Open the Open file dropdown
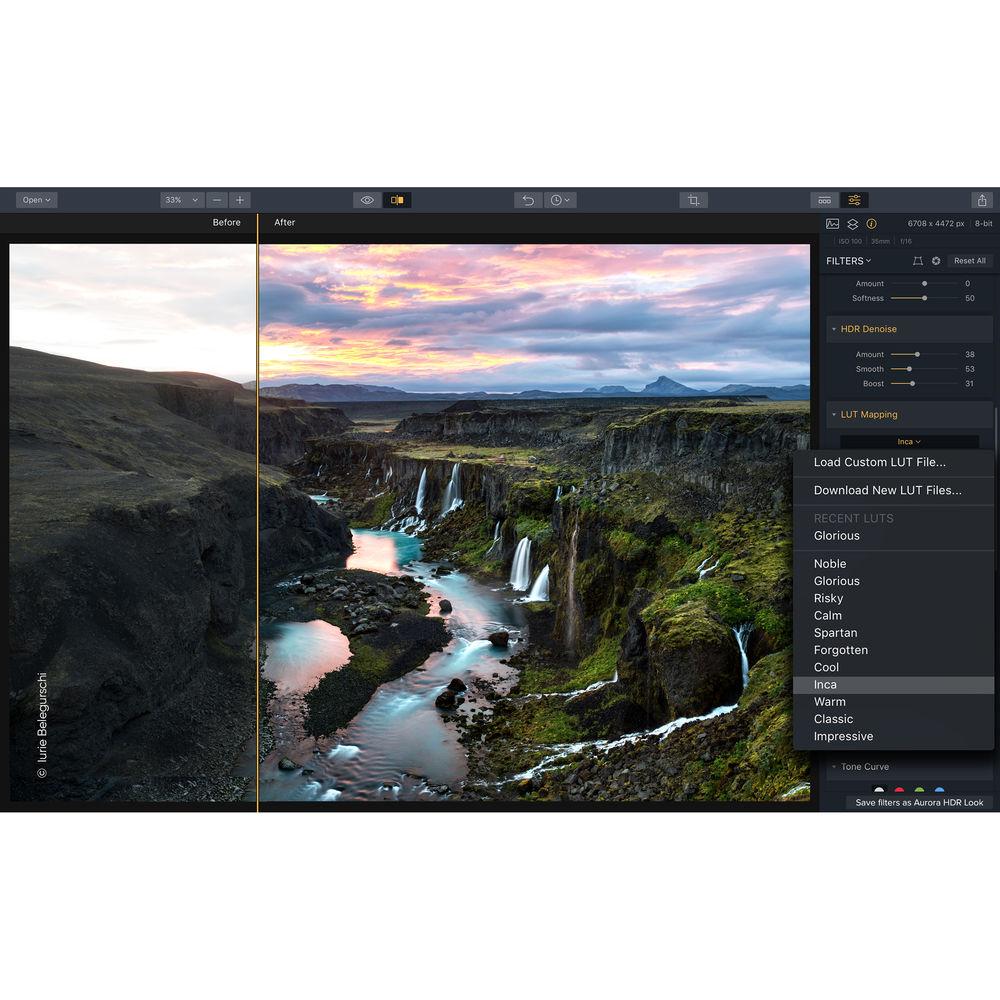The width and height of the screenshot is (1000, 1000). click(x=35, y=199)
